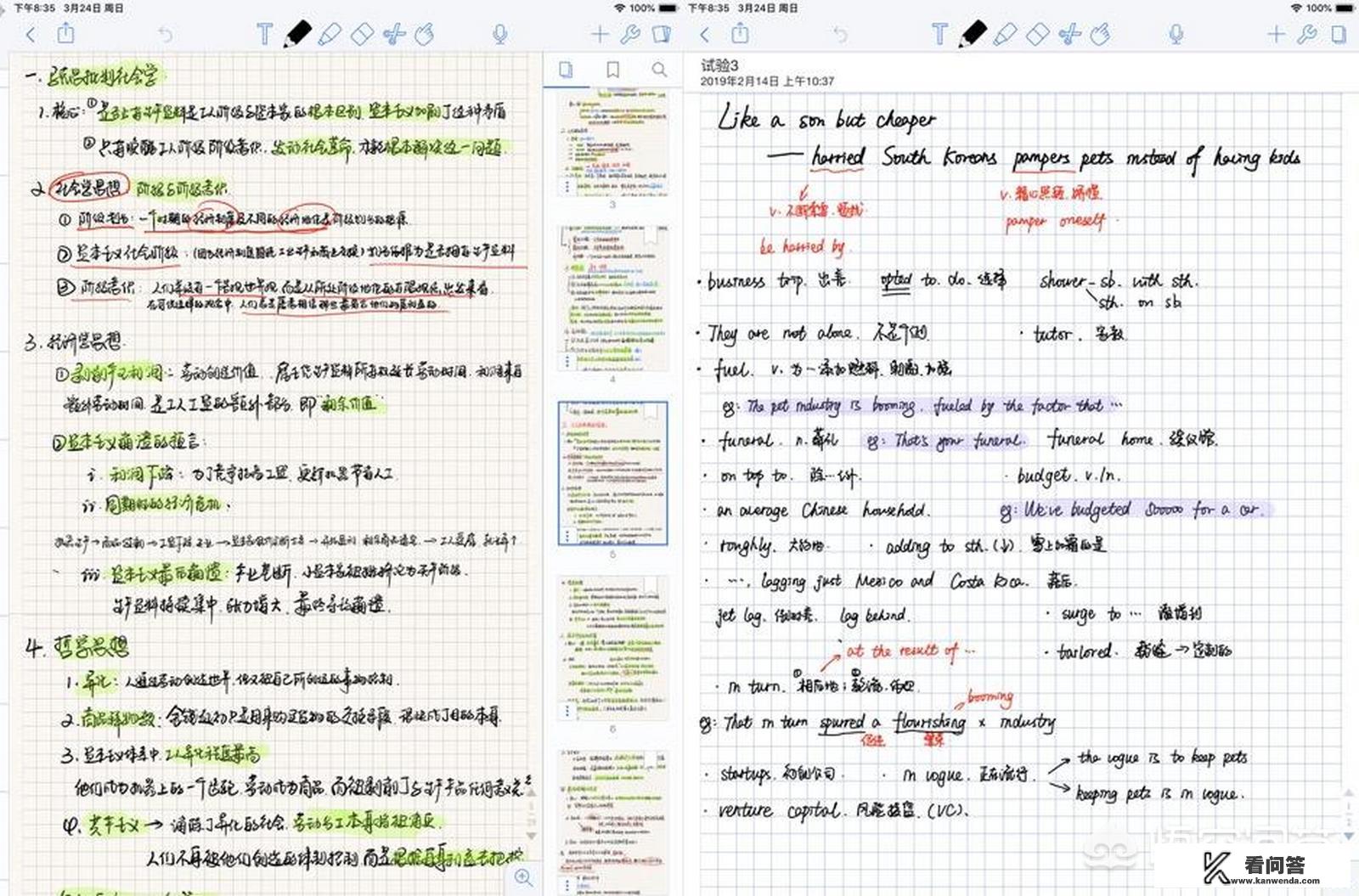The height and width of the screenshot is (896, 1359).
Task: Open wrench settings in left note
Action: click(x=630, y=34)
